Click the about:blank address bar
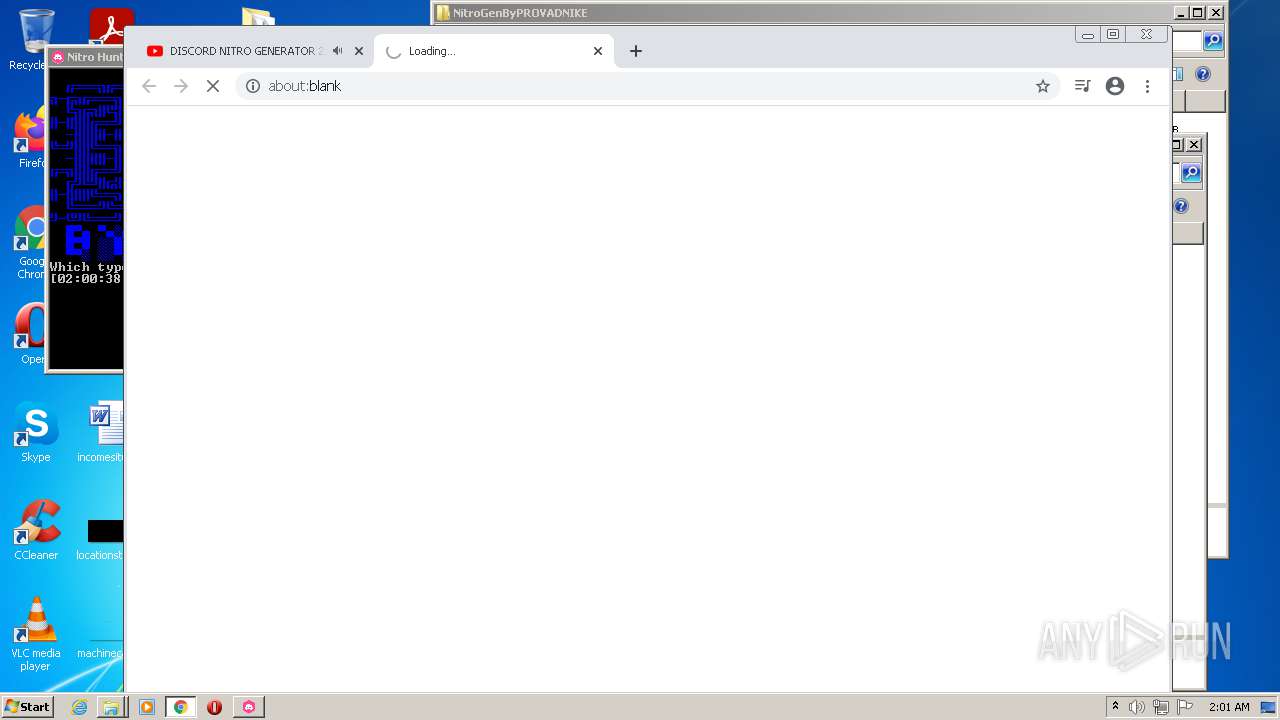Viewport: 1280px width, 720px height. coord(647,86)
